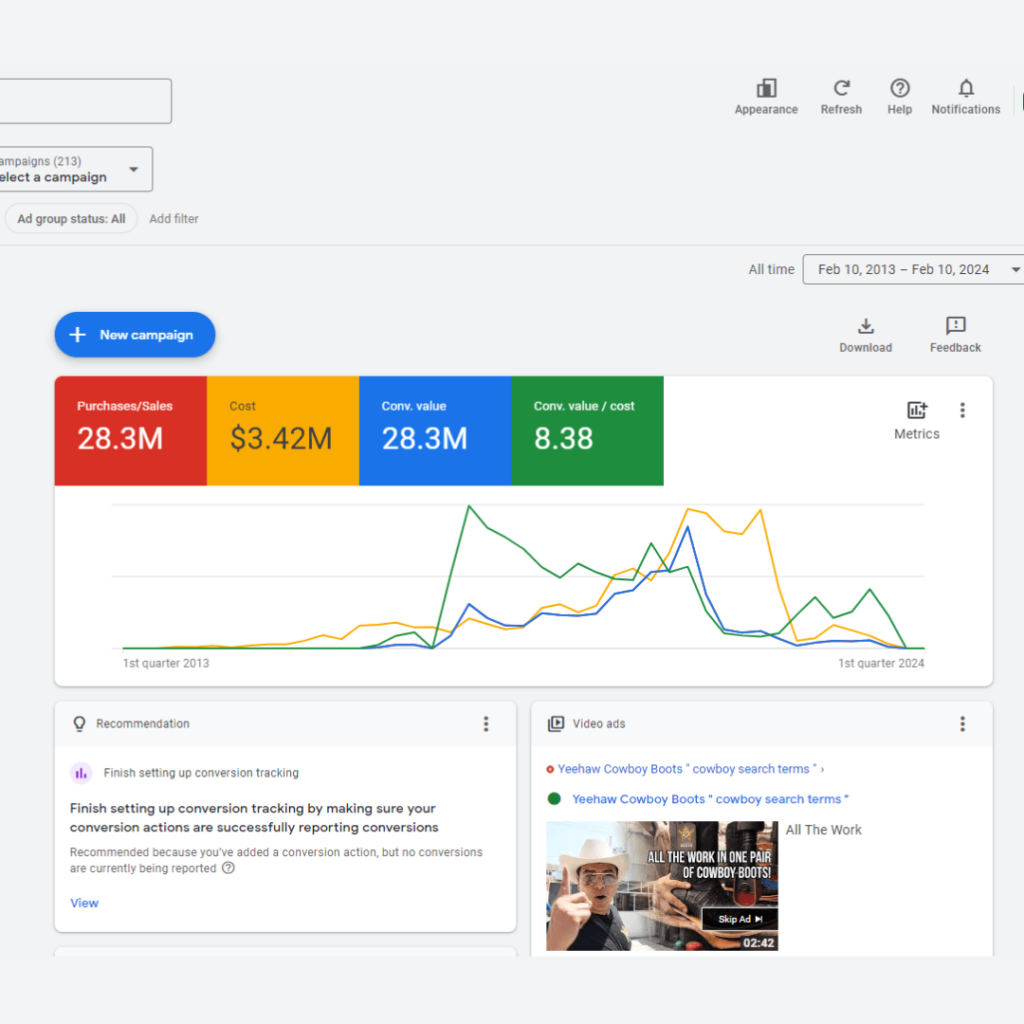Click the View recommendation link
Screen dimensions: 1024x1024
[84, 903]
